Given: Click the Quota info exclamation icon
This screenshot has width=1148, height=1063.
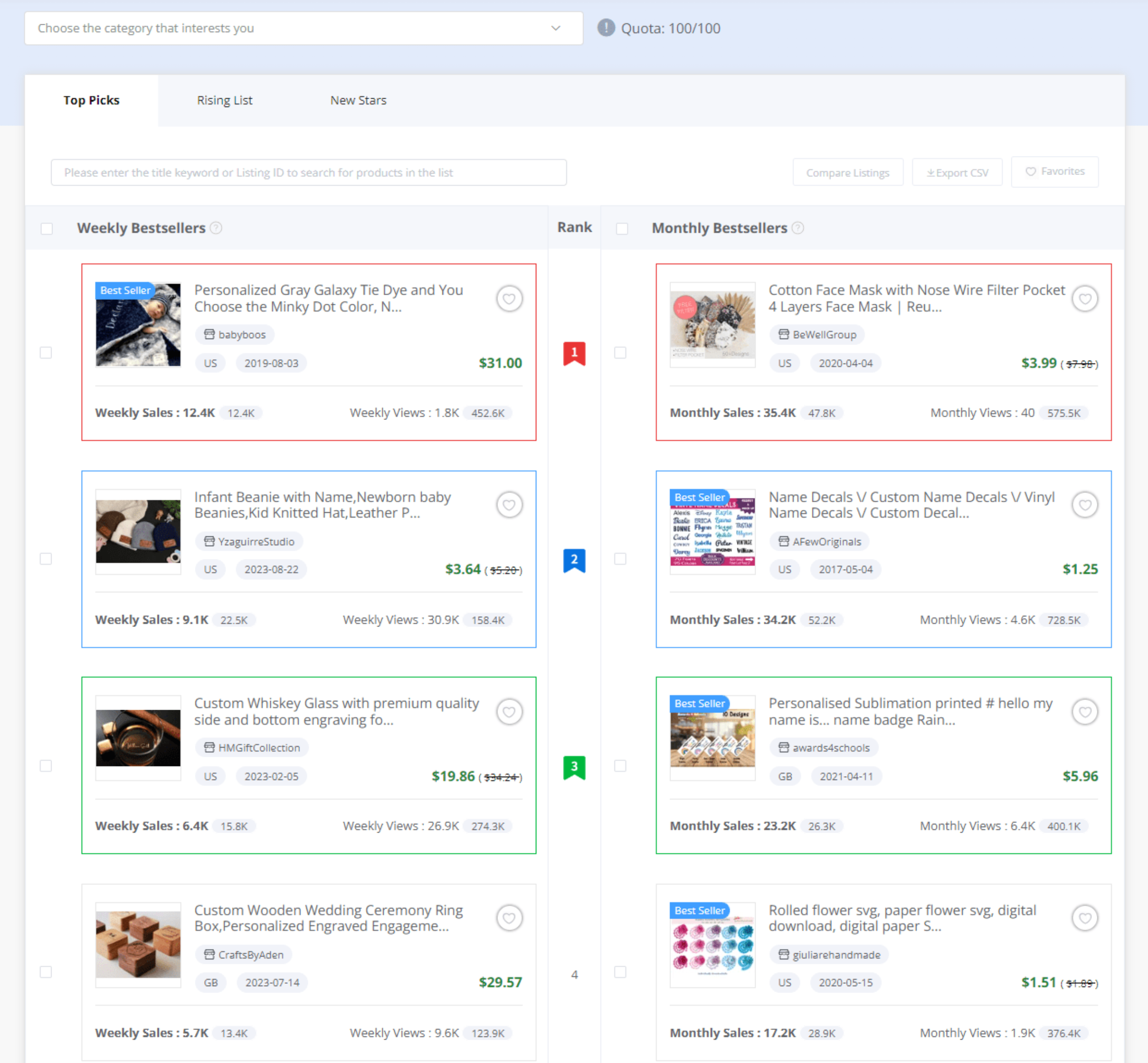Looking at the screenshot, I should pyautogui.click(x=605, y=28).
